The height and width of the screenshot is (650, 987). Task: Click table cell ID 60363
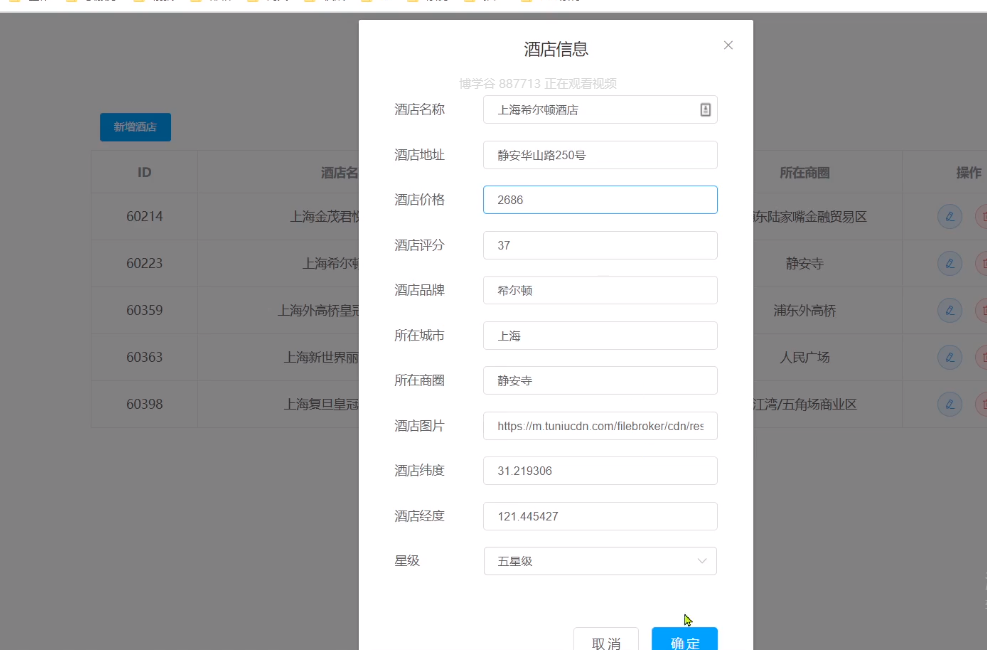[144, 357]
